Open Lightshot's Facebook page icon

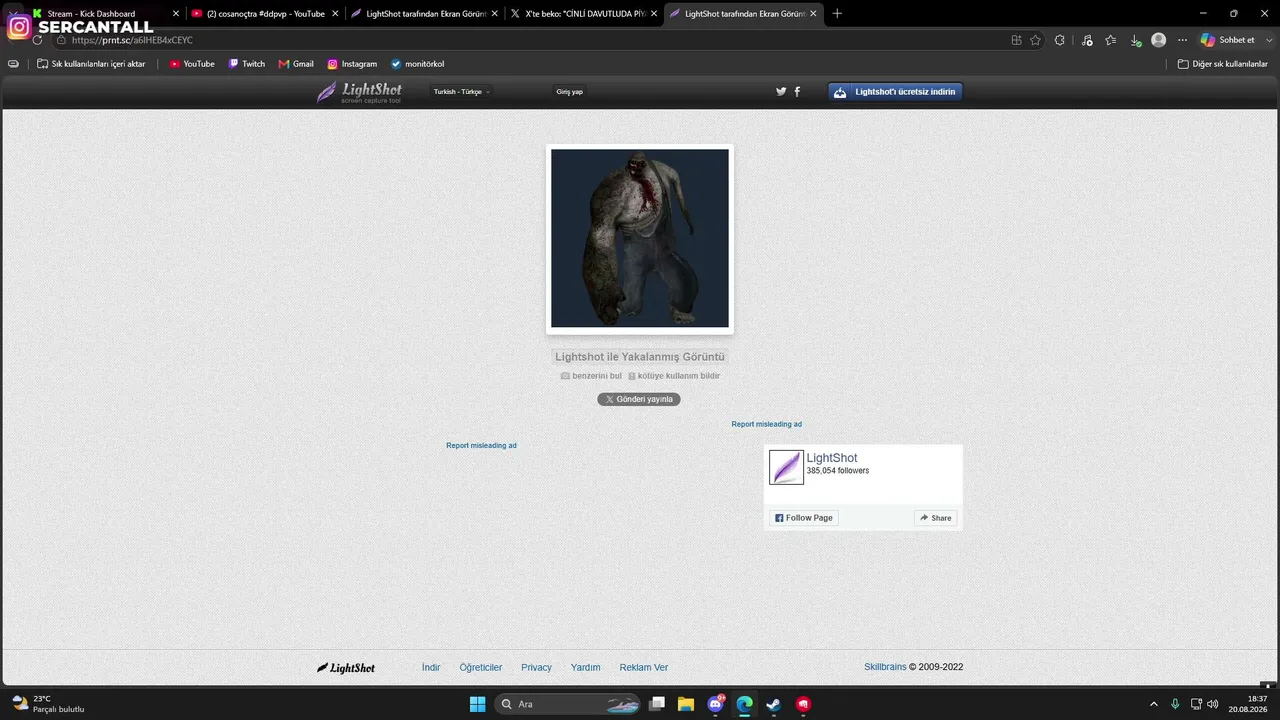click(x=797, y=91)
